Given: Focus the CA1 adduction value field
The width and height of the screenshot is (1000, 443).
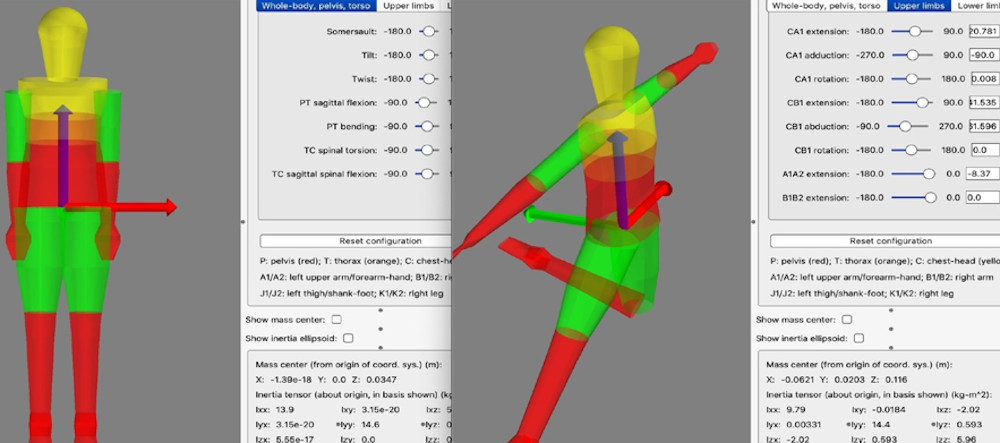Looking at the screenshot, I should (983, 55).
